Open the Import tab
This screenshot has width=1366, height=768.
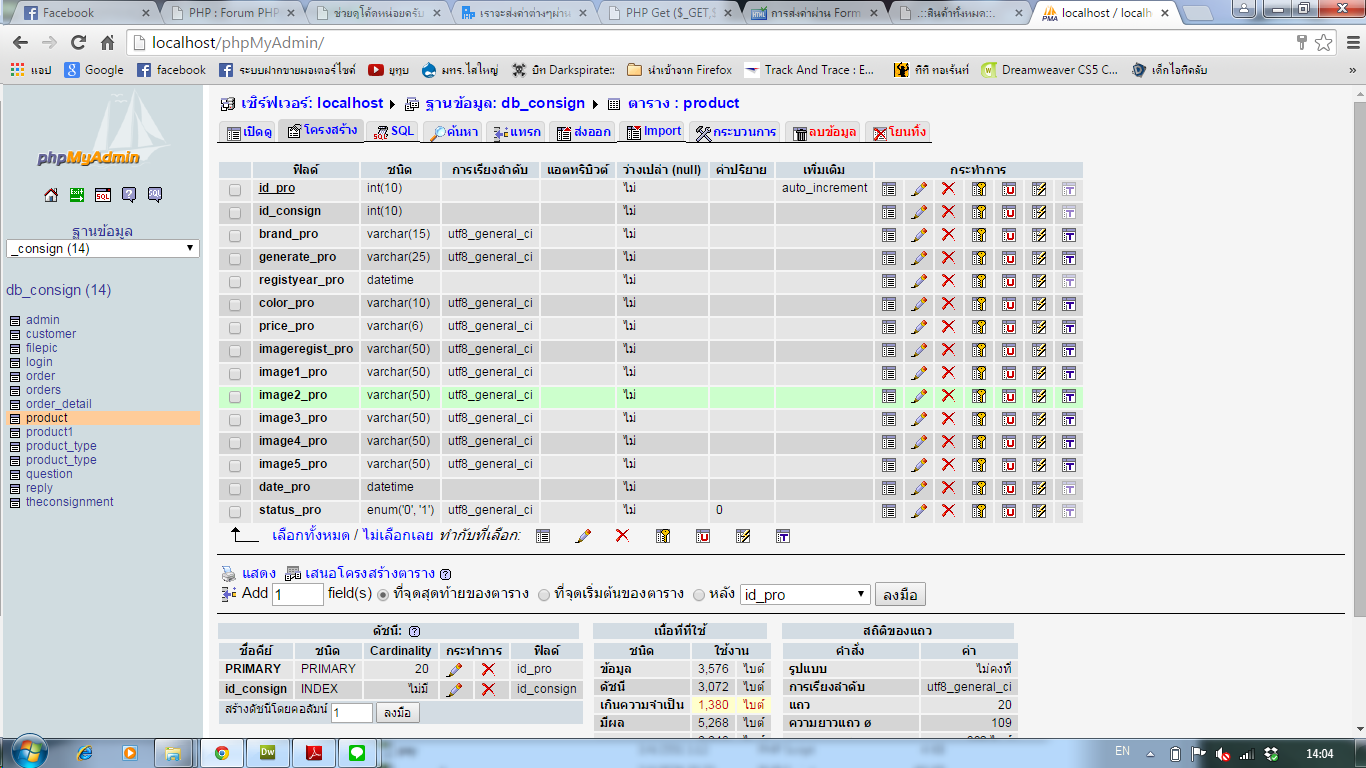coord(652,132)
